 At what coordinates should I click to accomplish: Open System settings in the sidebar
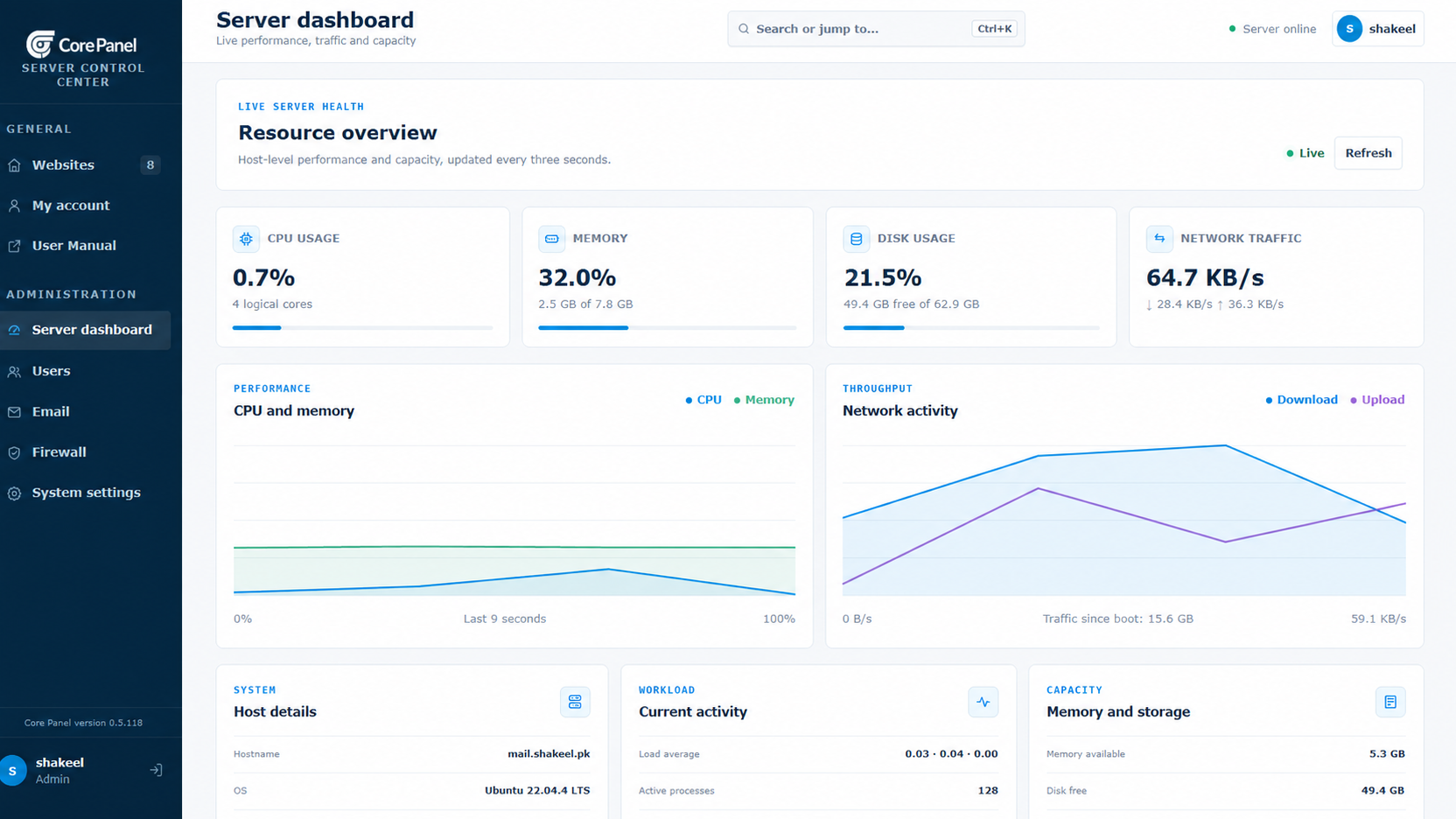pyautogui.click(x=85, y=493)
